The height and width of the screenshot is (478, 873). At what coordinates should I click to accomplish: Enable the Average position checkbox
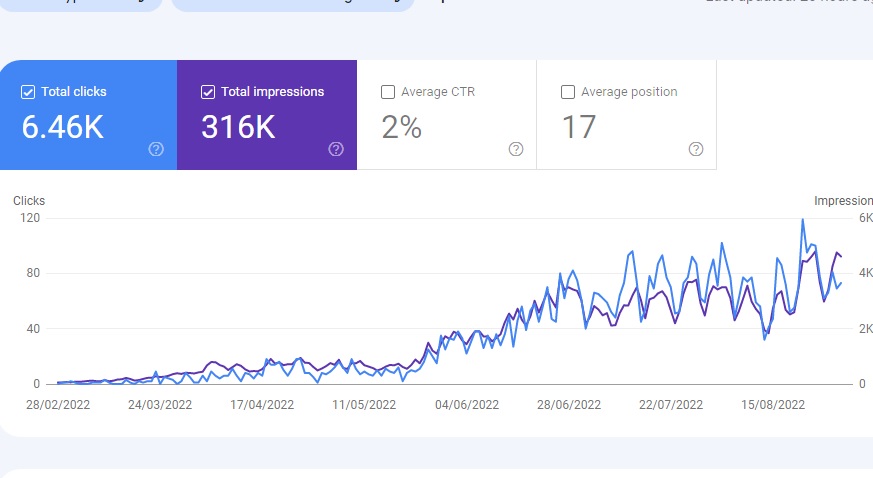(x=568, y=92)
